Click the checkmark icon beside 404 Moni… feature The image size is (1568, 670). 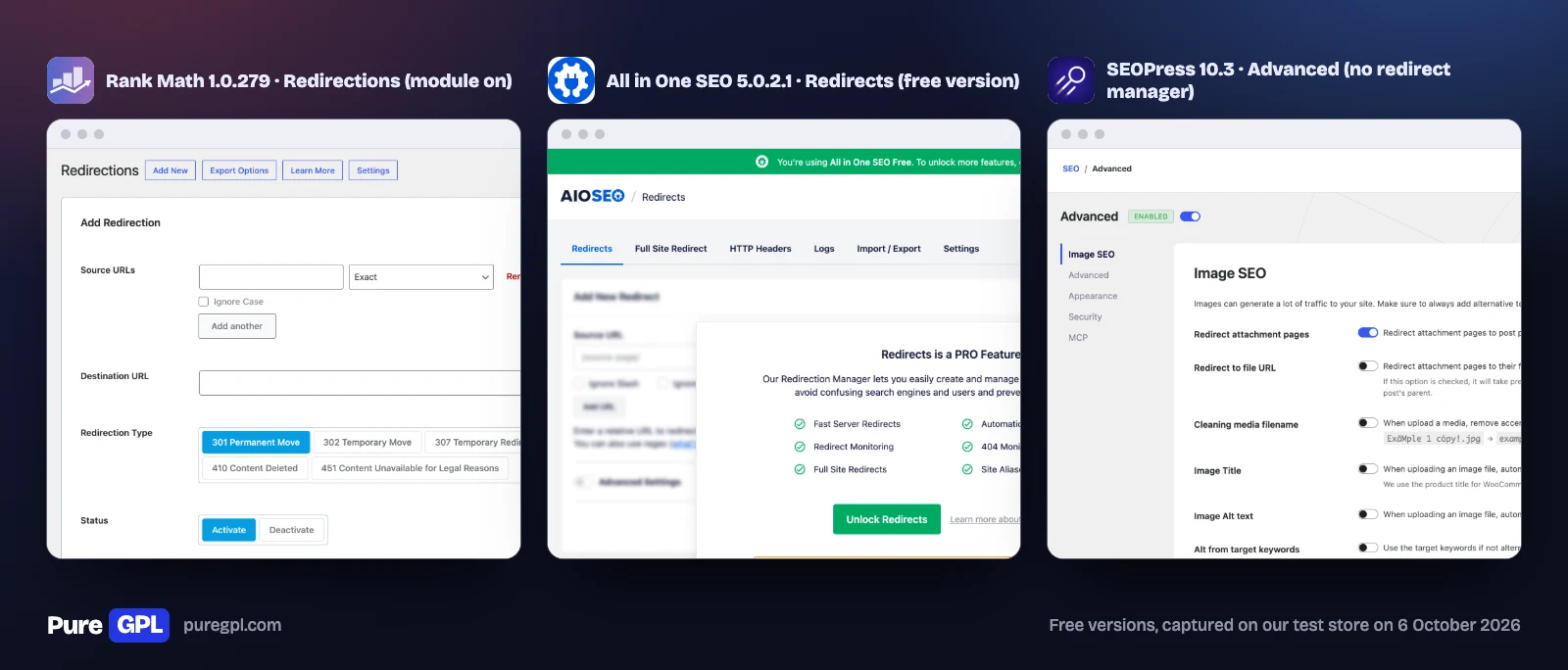click(x=967, y=447)
